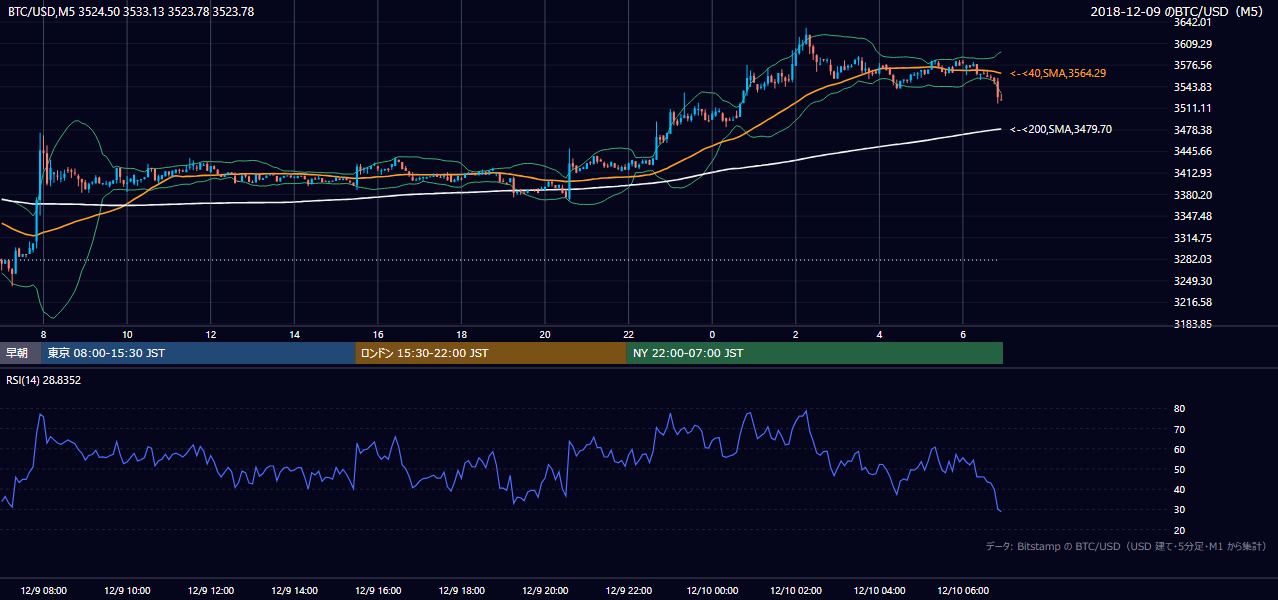1278x600 pixels.
Task: Click the ロンドン 15:30-22:00 JST session bar
Action: pyautogui.click(x=491, y=353)
